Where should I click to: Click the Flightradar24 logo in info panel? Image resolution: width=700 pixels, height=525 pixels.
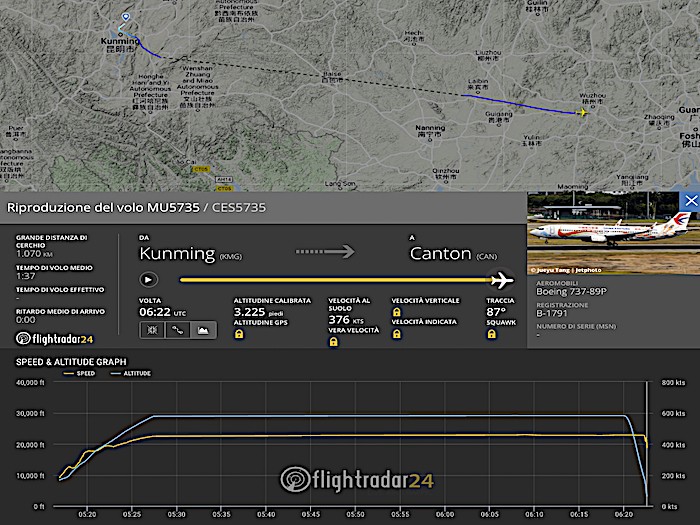pos(54,339)
